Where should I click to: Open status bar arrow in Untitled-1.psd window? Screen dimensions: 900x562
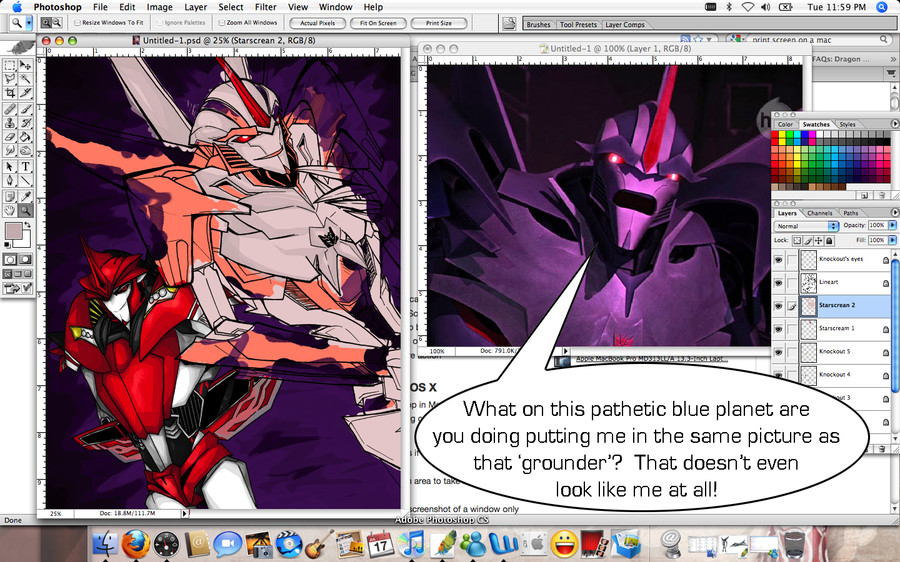click(184, 513)
